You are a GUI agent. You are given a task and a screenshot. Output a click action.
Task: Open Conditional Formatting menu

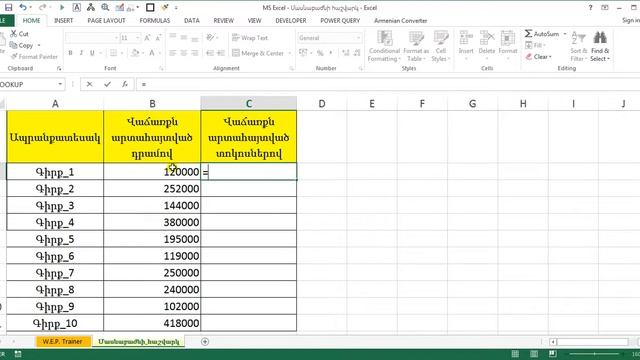click(384, 46)
